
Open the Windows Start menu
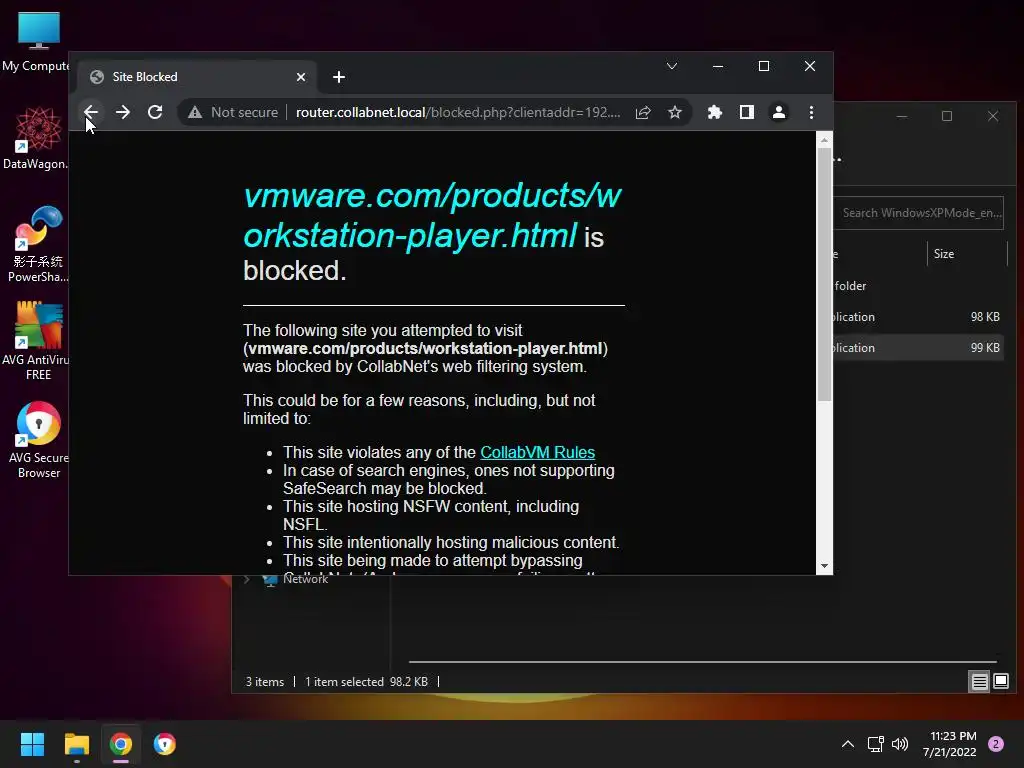click(32, 744)
